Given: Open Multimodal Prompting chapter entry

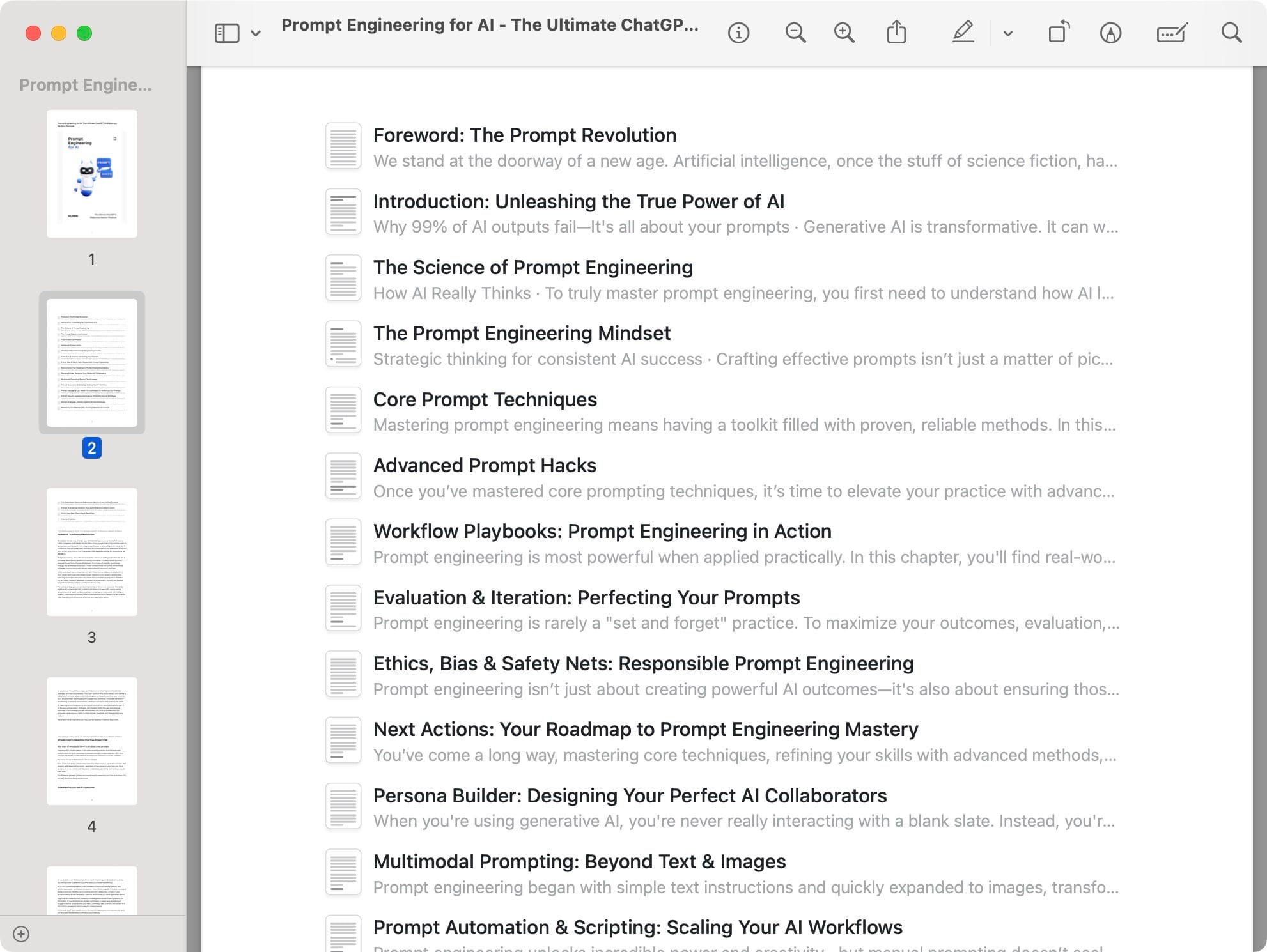Looking at the screenshot, I should (579, 862).
